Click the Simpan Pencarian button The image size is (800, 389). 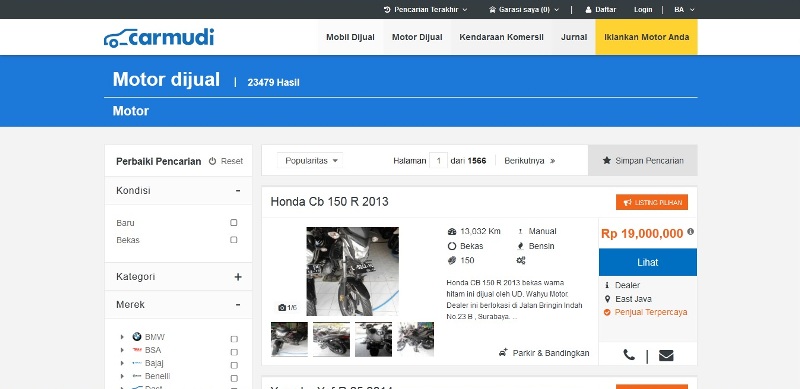click(643, 160)
